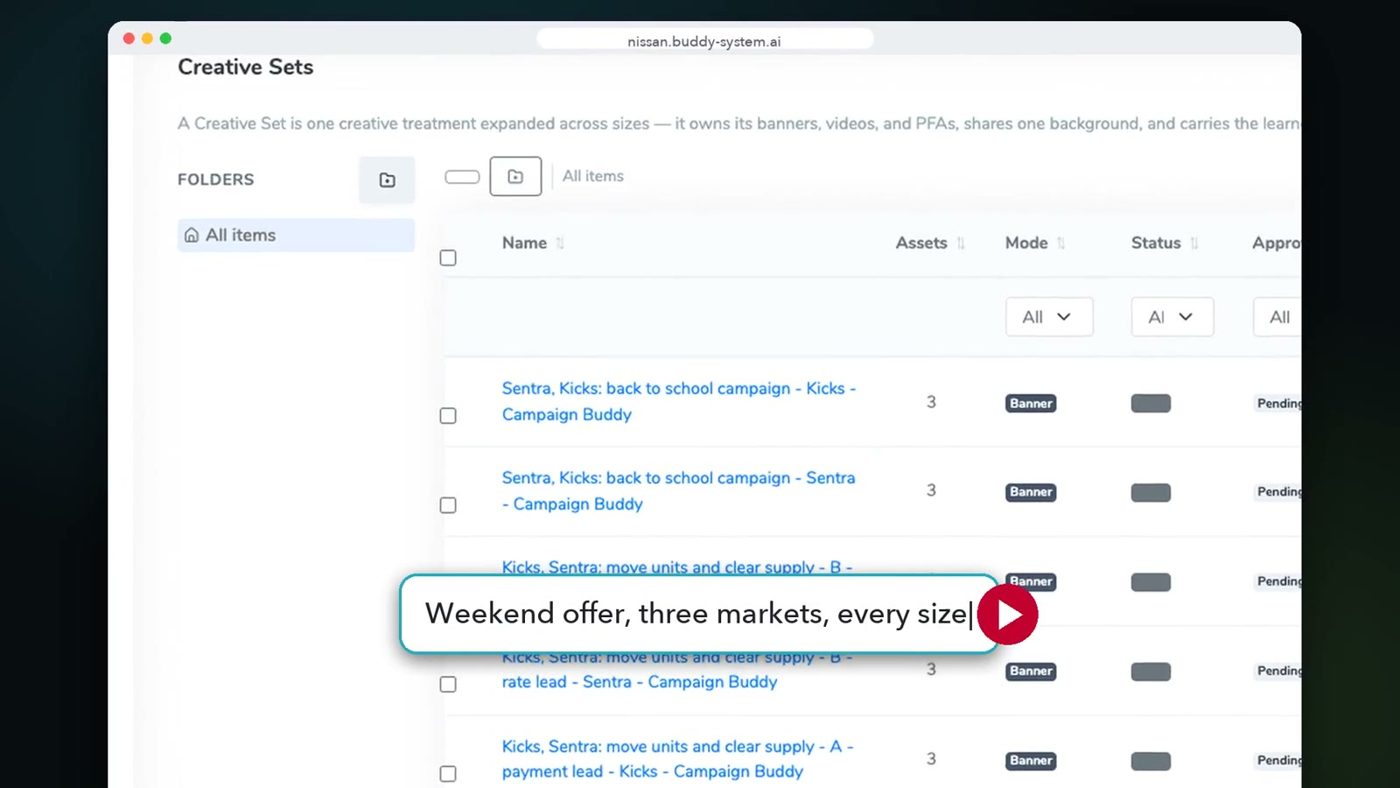
Task: Click the Banner badge in payment lead Kicks row
Action: point(1031,760)
